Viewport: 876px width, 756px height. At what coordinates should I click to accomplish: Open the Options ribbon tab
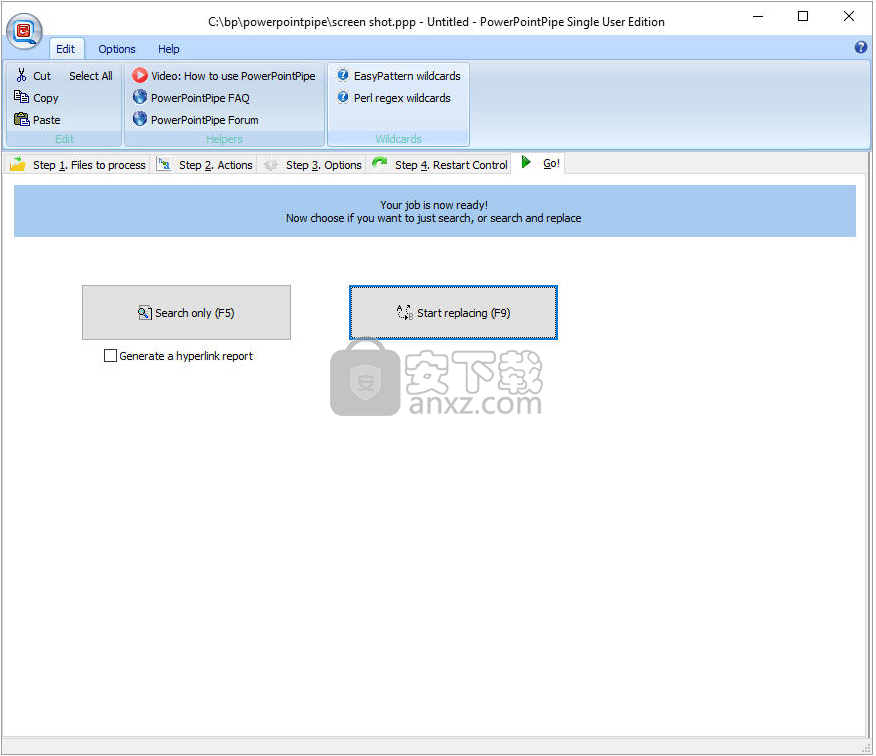(117, 49)
